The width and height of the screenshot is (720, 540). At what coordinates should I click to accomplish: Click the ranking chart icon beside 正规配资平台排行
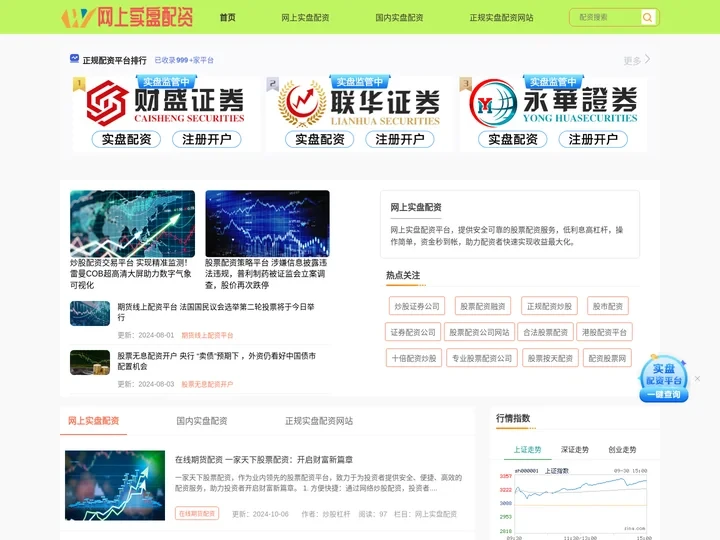tap(74, 58)
